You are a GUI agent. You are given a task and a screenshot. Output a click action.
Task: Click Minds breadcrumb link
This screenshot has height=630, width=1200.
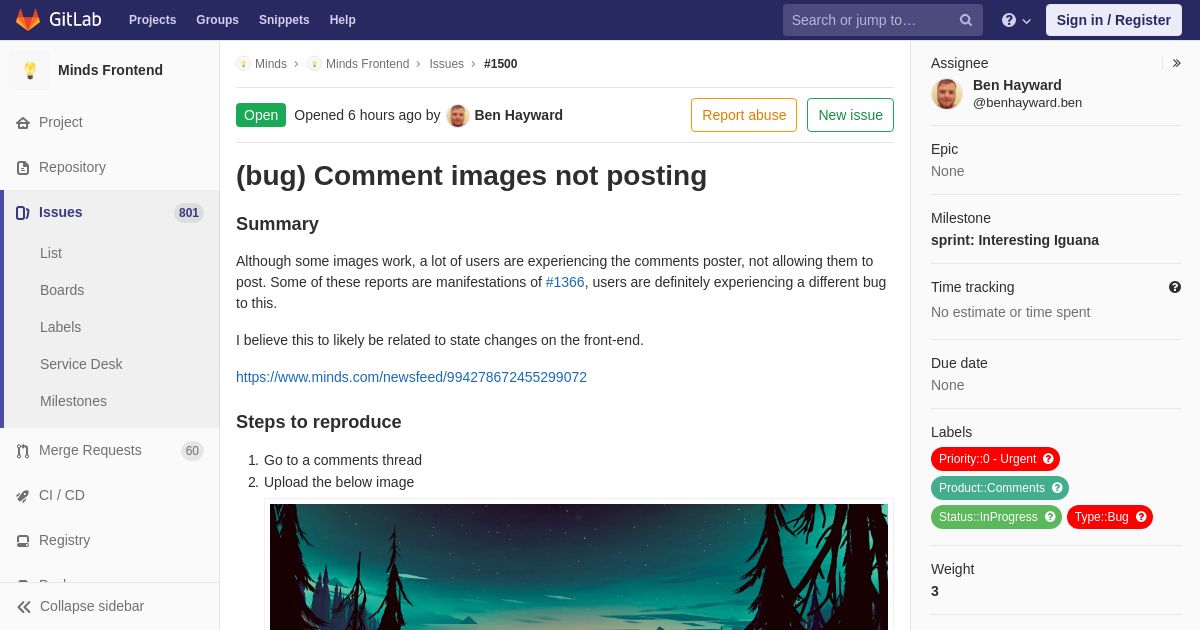(271, 64)
